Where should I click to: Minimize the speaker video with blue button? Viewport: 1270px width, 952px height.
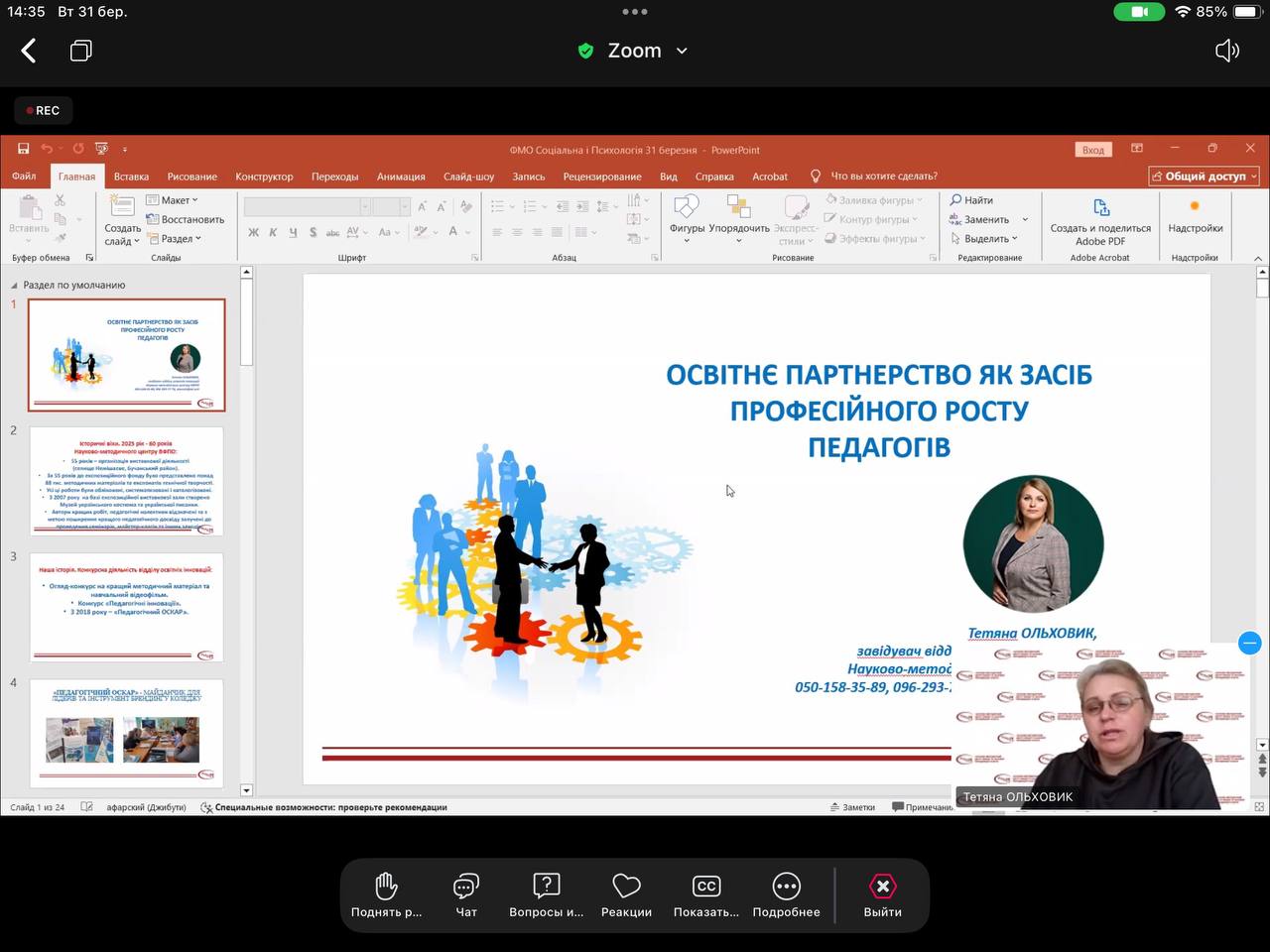[x=1250, y=643]
